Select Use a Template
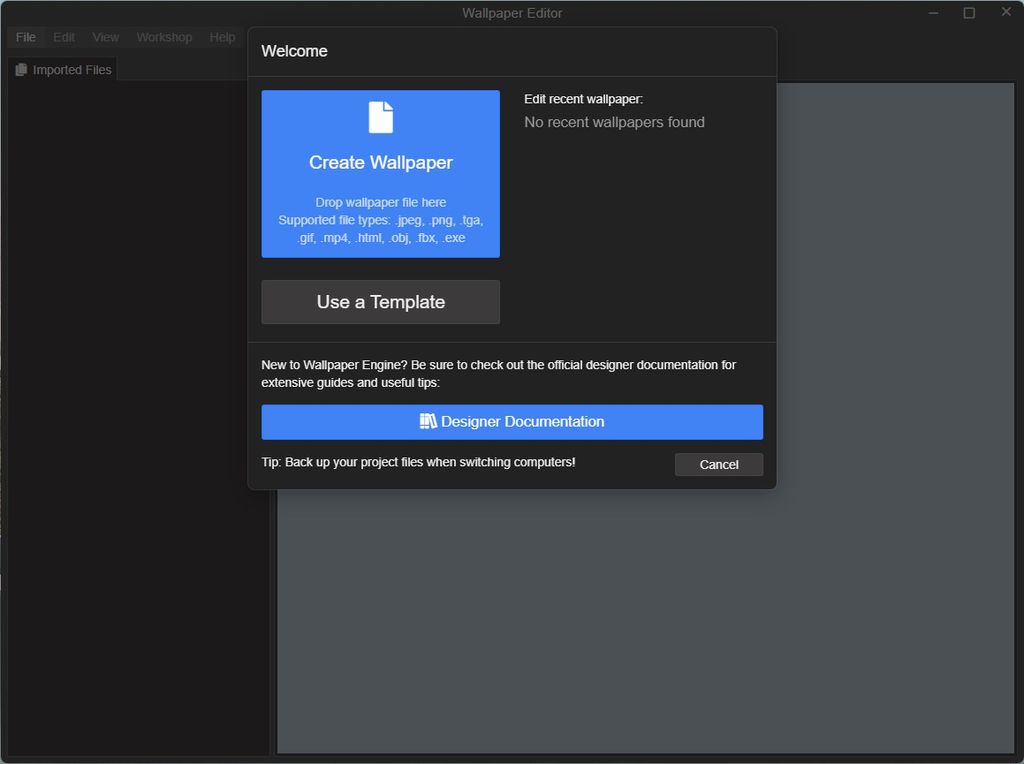This screenshot has height=764, width=1024. coord(380,302)
